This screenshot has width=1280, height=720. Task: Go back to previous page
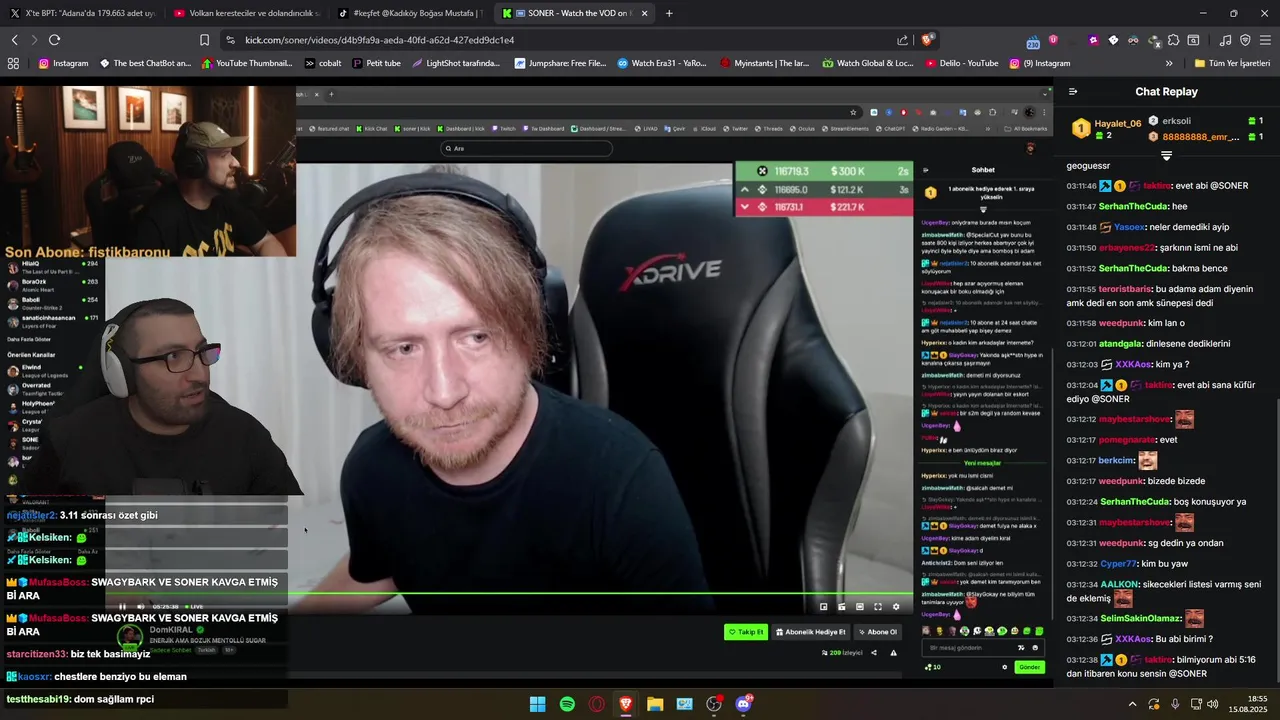point(15,40)
